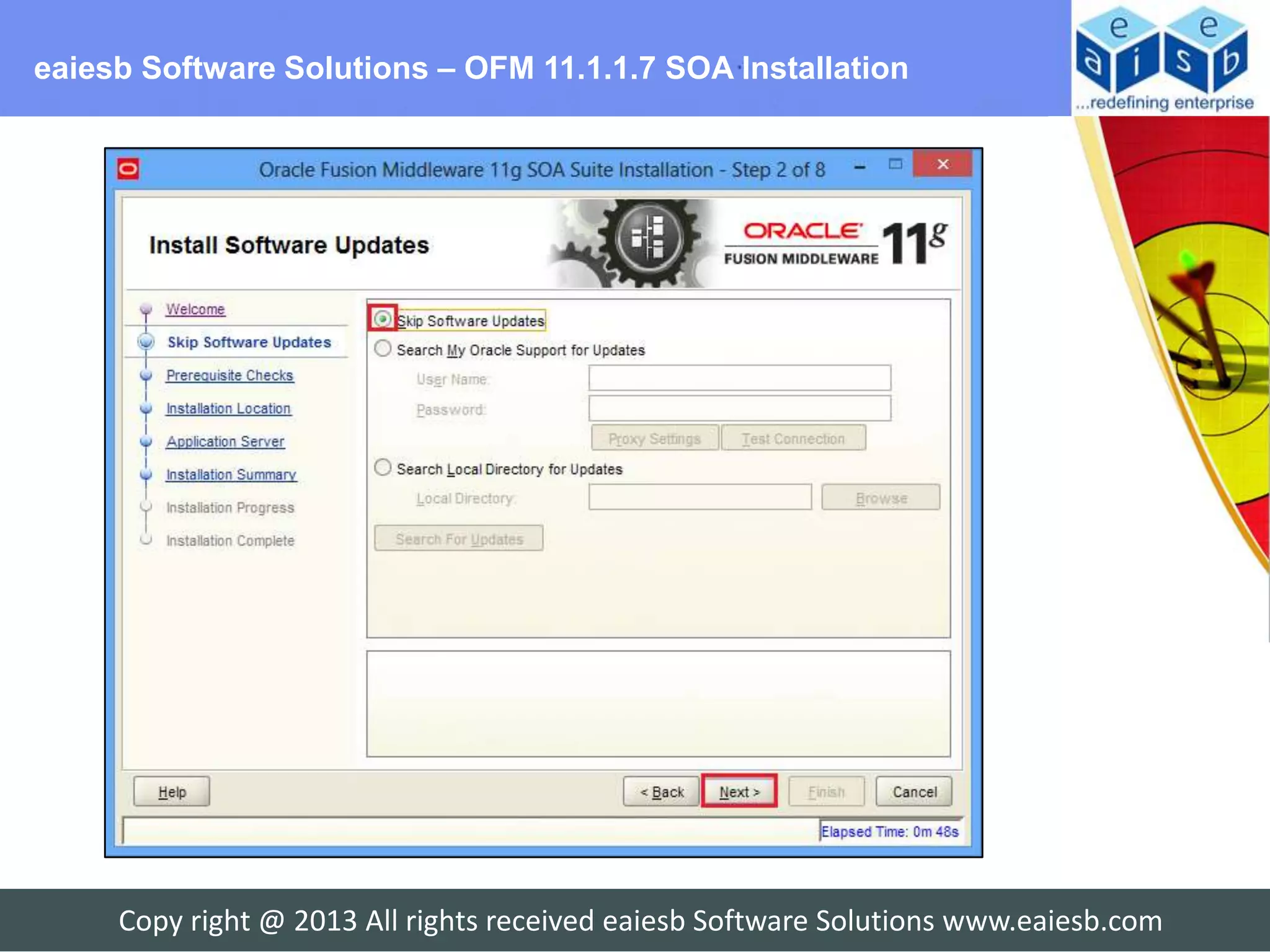
Task: Focus the Local Directory text field
Action: [x=699, y=497]
